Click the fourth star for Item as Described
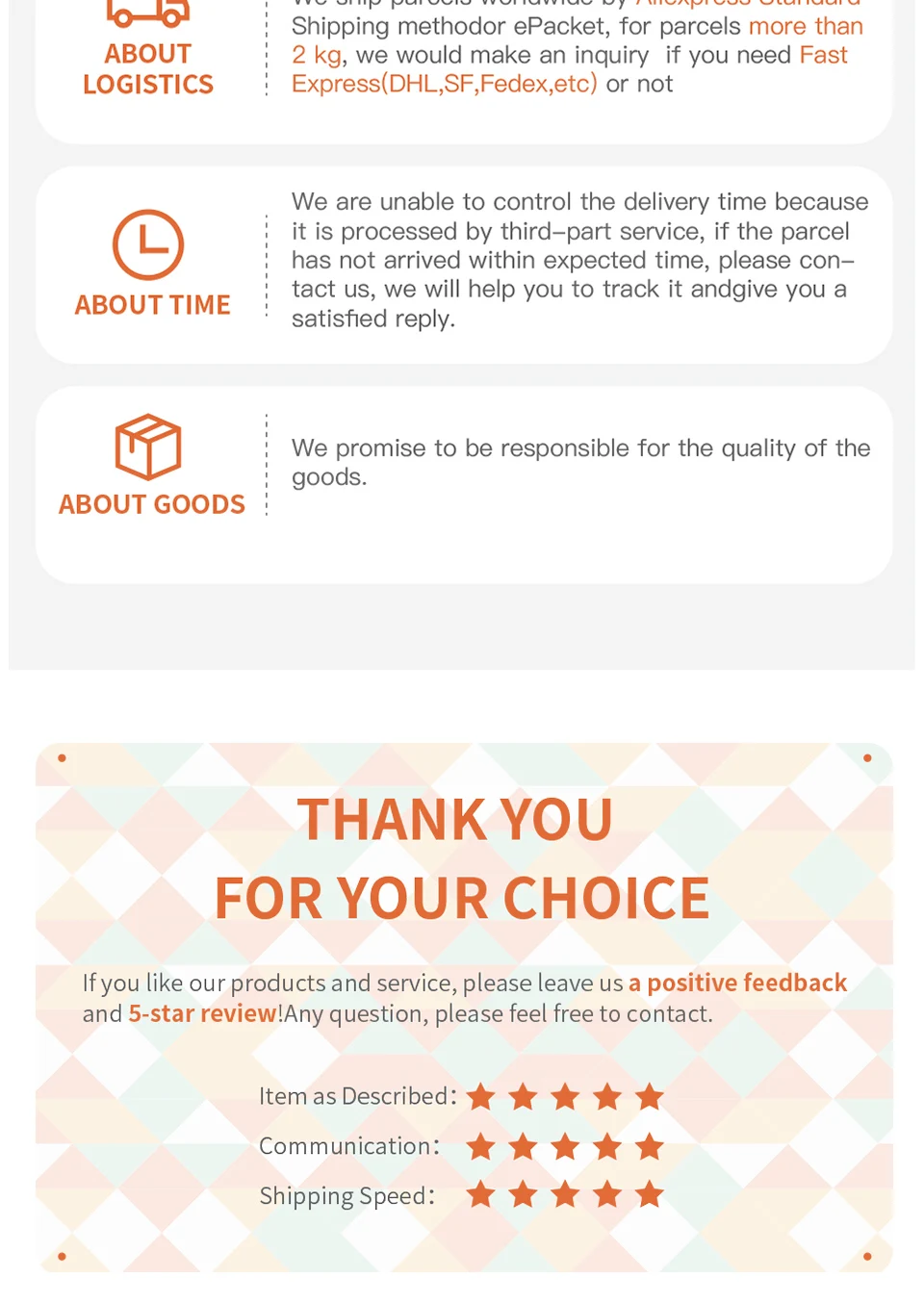This screenshot has width=924, height=1303. [607, 1096]
